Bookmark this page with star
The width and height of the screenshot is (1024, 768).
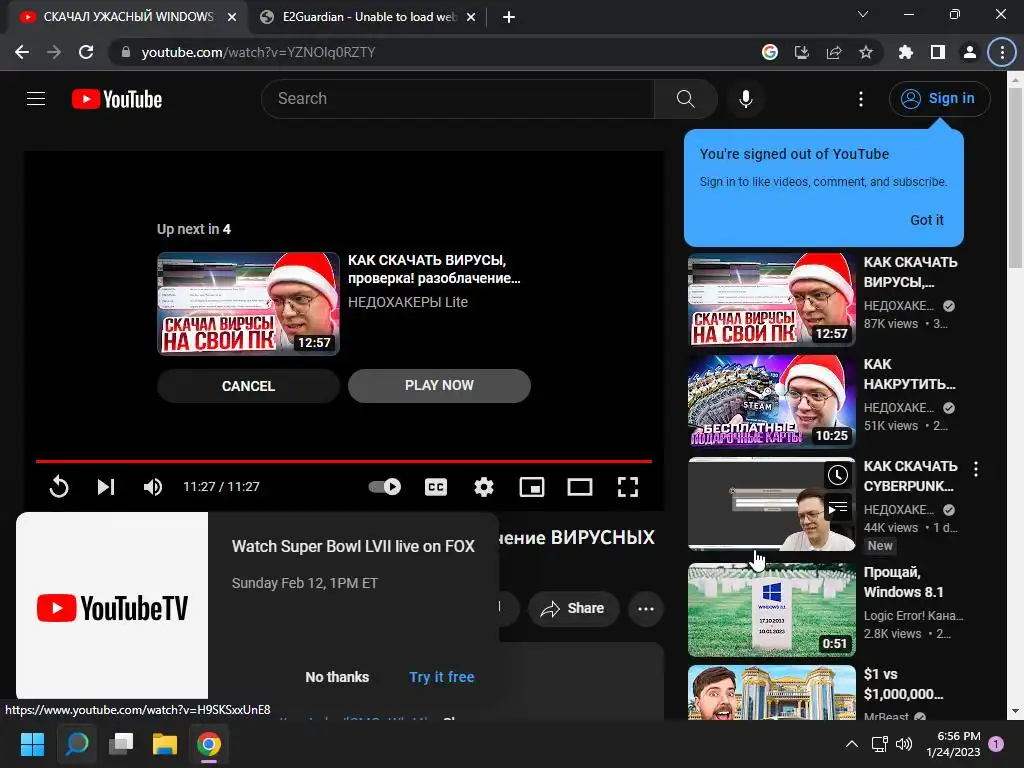(866, 52)
